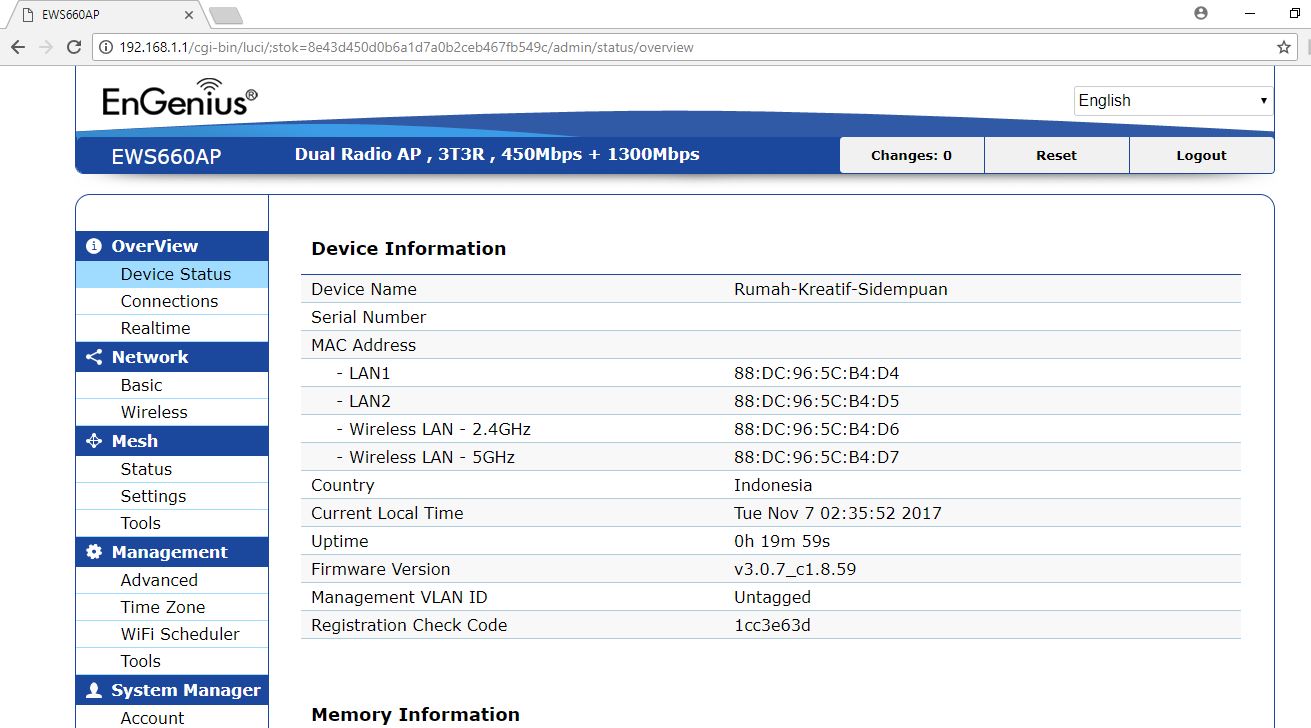The image size is (1311, 728).
Task: Click the Changes: 0 button
Action: click(x=911, y=155)
